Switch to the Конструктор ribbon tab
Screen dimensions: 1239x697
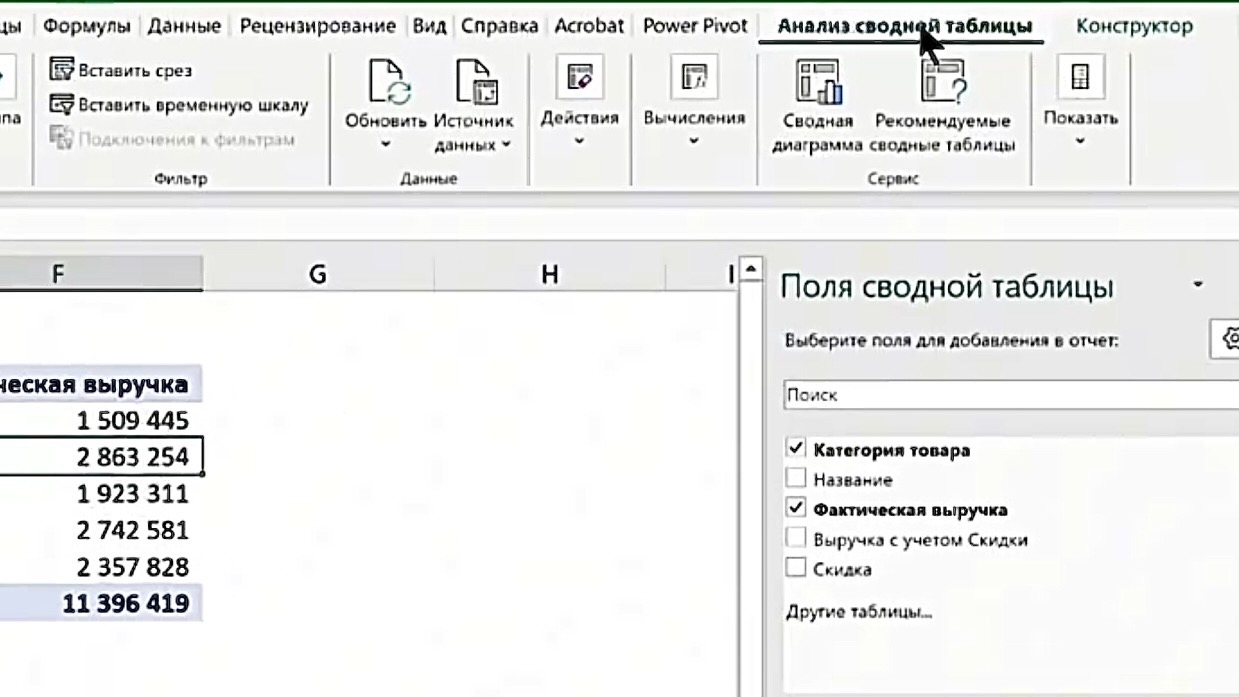coord(1134,27)
